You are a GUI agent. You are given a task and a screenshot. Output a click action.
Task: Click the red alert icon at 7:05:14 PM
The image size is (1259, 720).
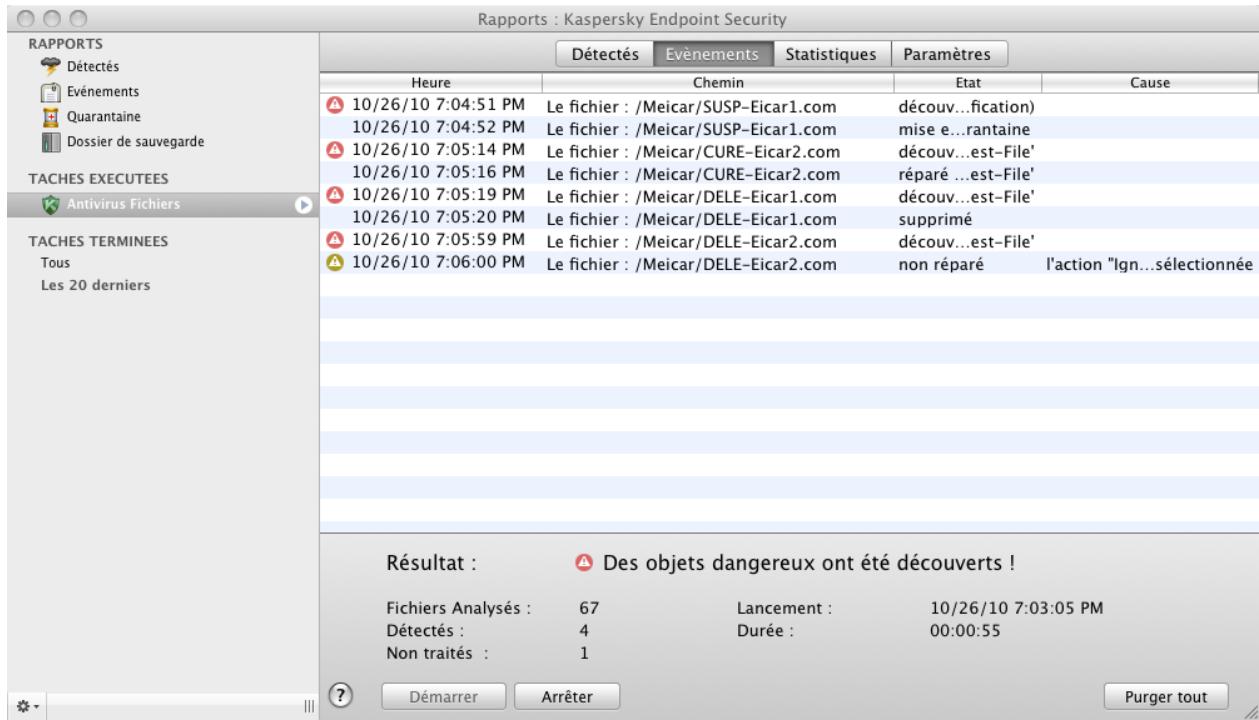[334, 149]
